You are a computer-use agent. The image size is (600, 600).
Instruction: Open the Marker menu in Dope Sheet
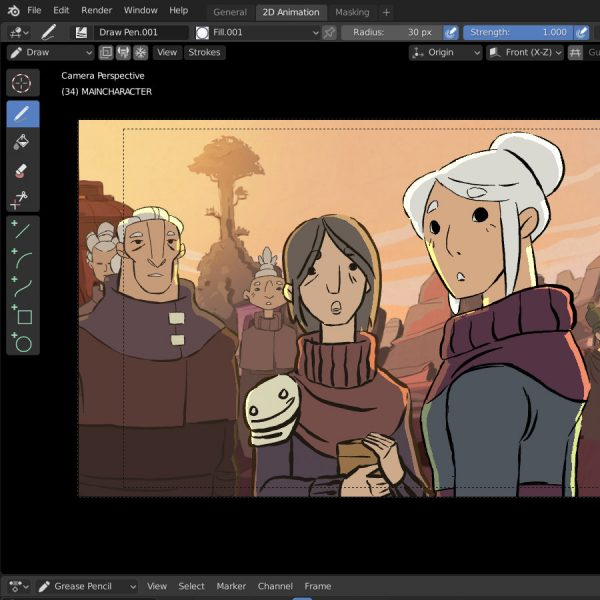coord(231,586)
